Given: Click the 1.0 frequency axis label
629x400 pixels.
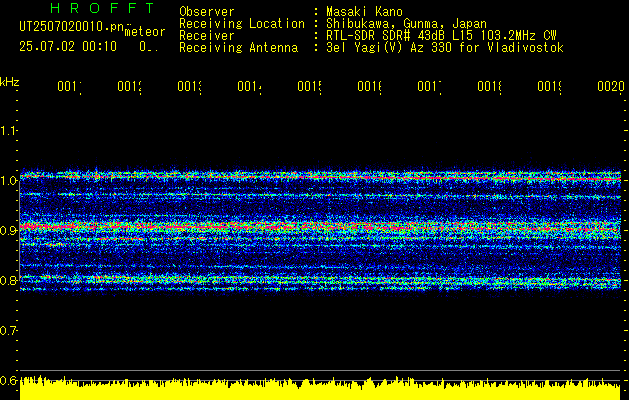Looking at the screenshot, I should point(8,181).
